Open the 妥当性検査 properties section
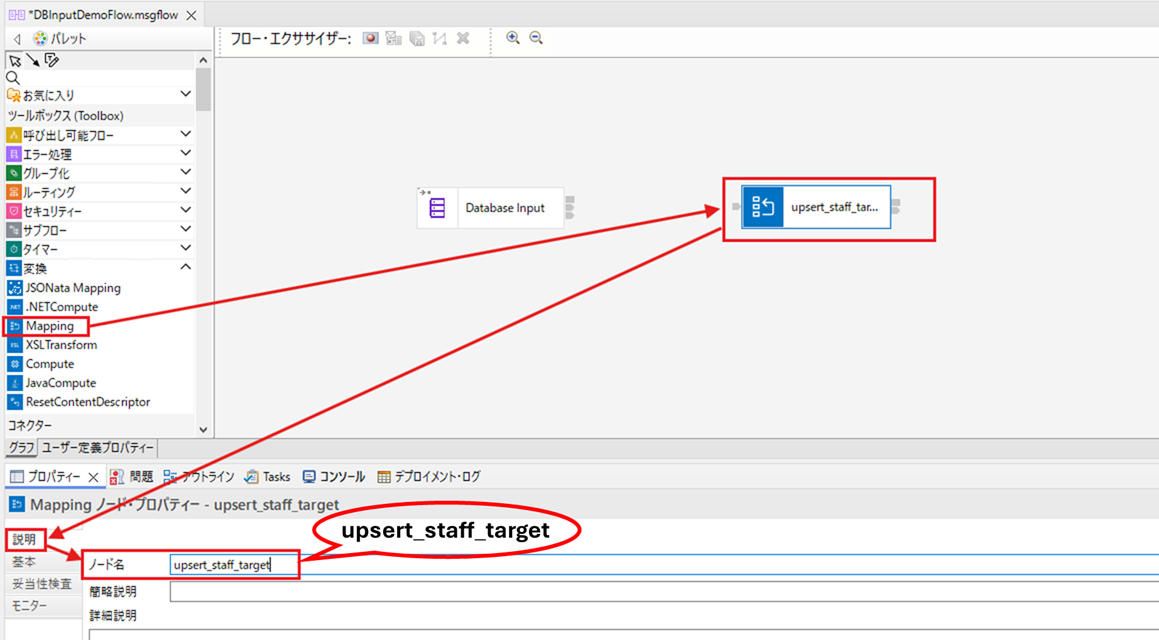Image resolution: width=1159 pixels, height=640 pixels. [42, 584]
